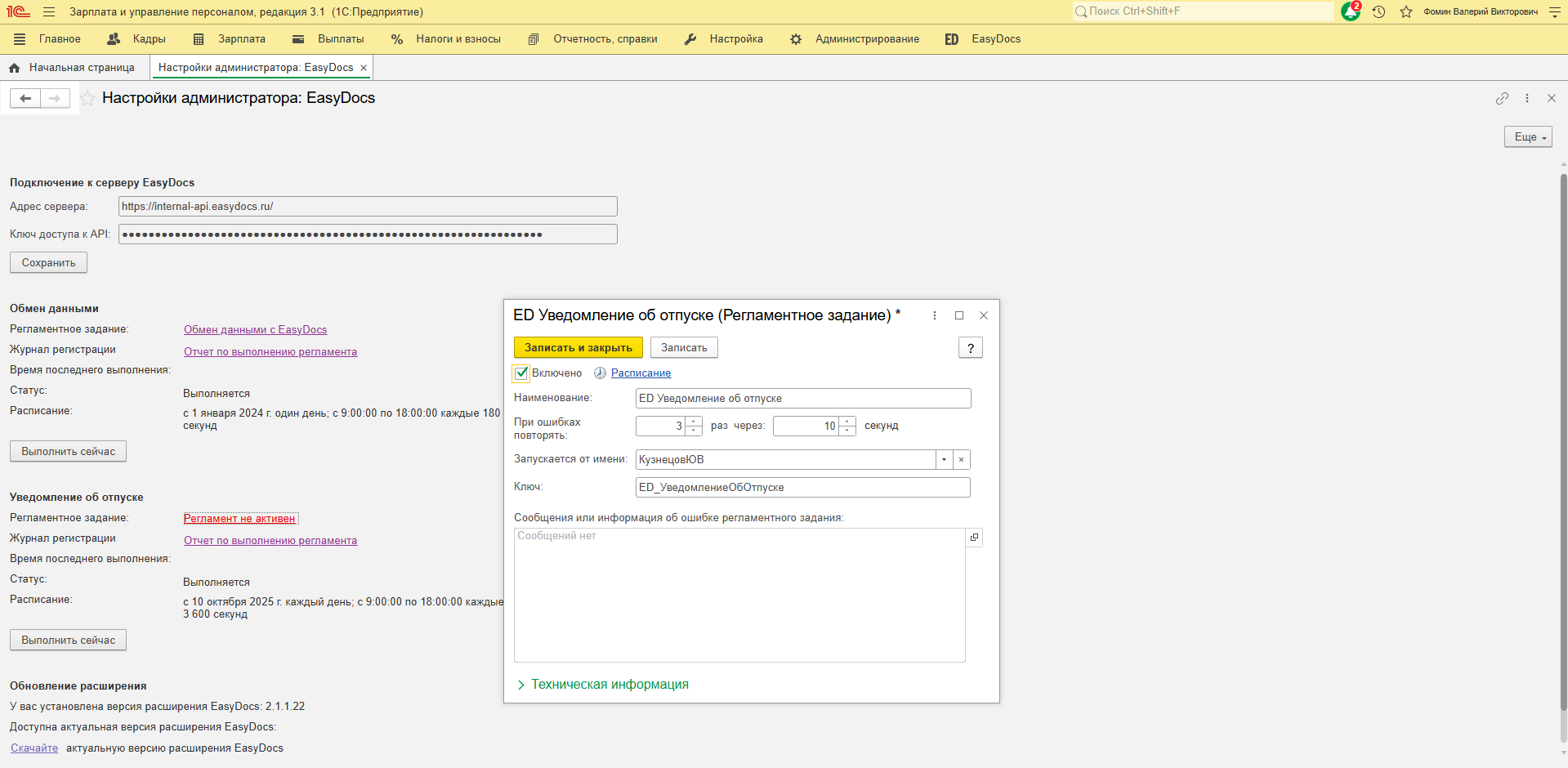Open the notifications bell icon
The width and height of the screenshot is (1568, 768).
1350,11
